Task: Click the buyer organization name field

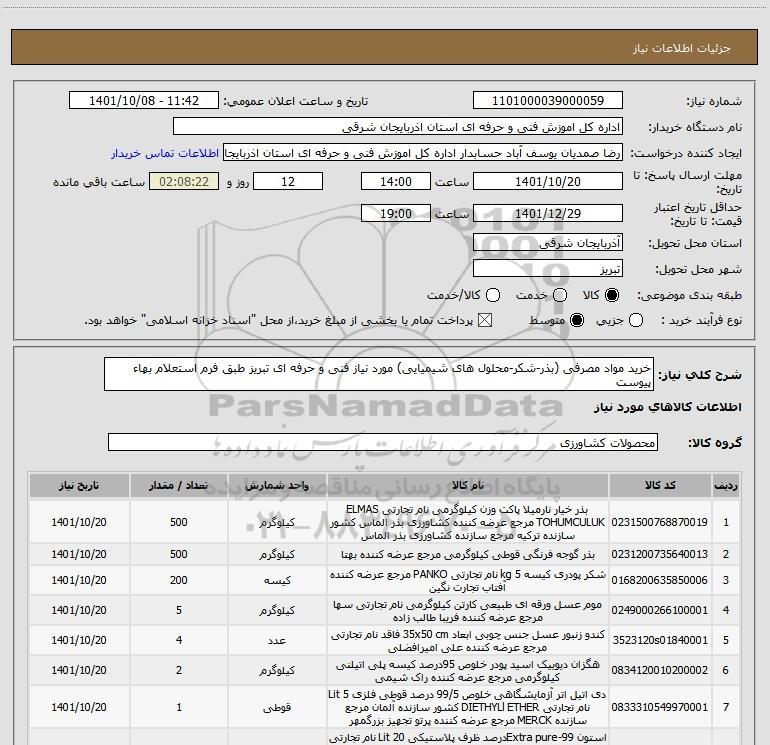Action: [x=398, y=127]
